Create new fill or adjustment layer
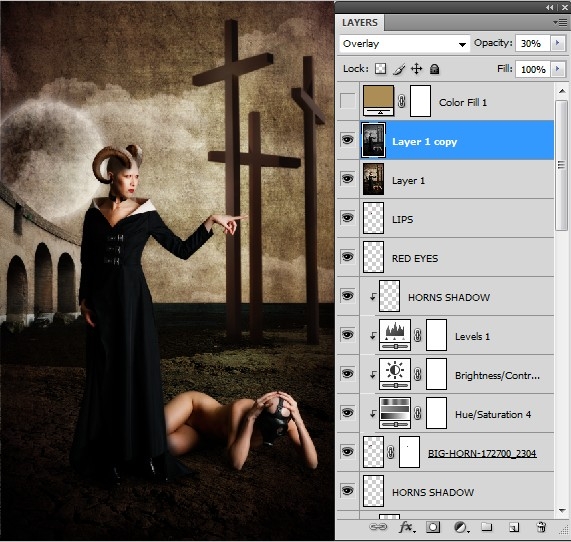Viewport: 571px width, 542px height. point(461,527)
